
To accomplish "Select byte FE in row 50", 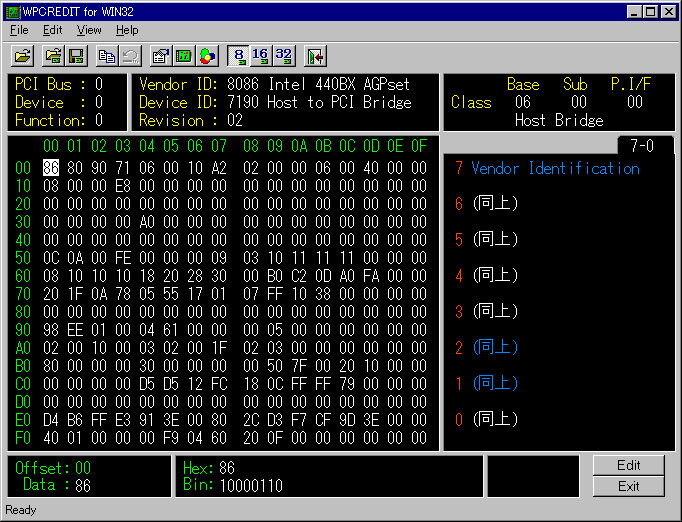I will pos(123,258).
